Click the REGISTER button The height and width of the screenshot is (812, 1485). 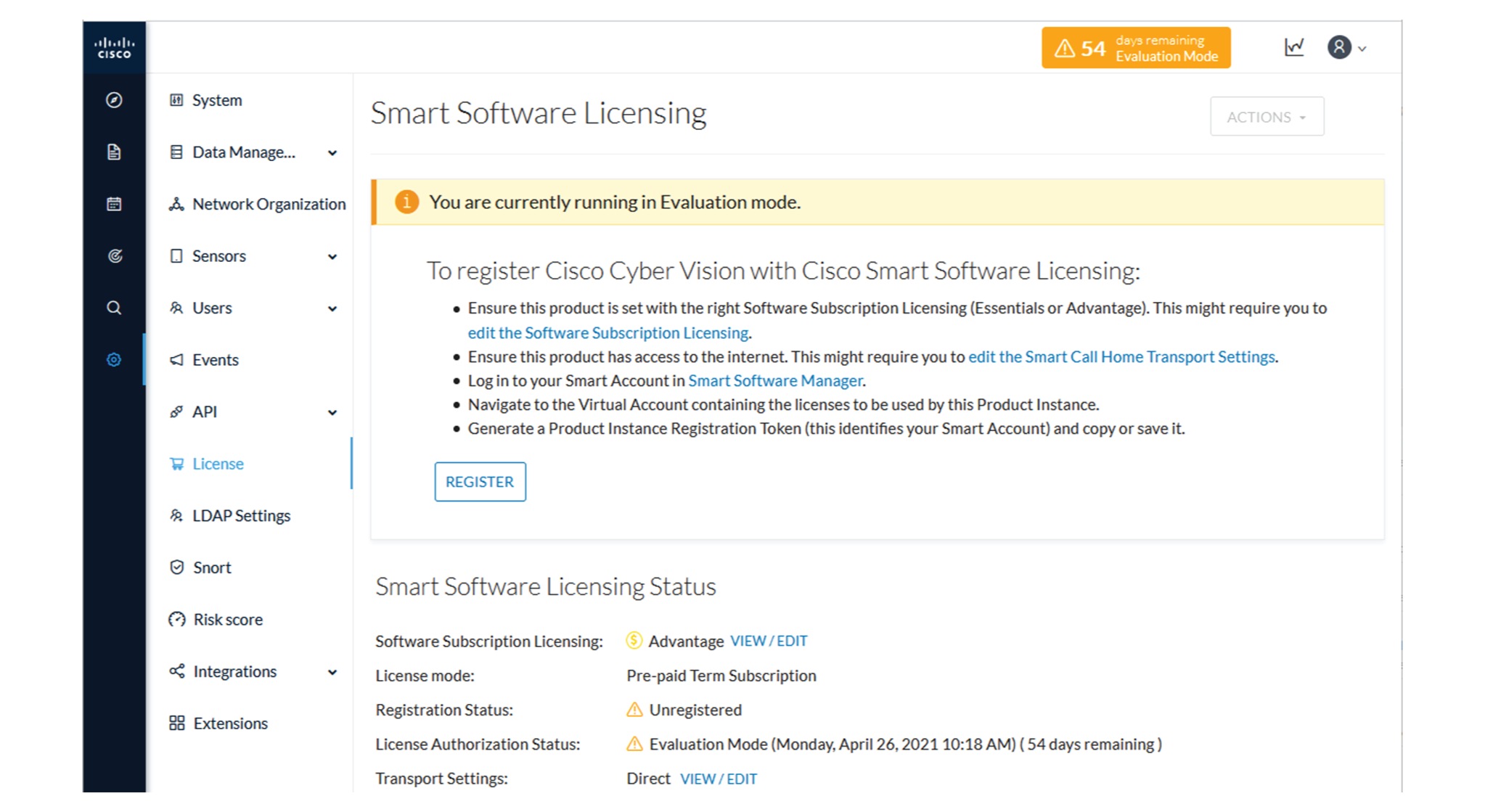pyautogui.click(x=480, y=481)
